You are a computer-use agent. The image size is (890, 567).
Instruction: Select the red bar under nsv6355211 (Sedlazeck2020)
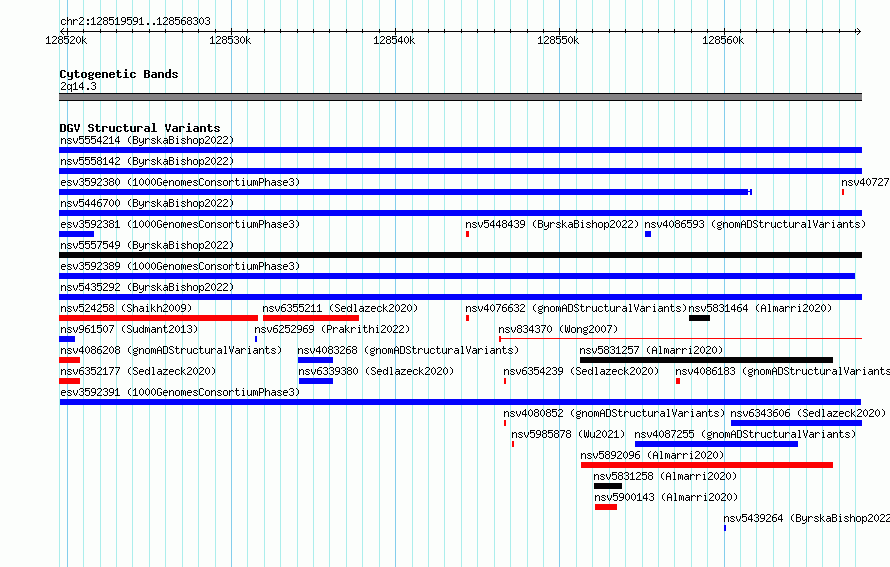pos(310,318)
